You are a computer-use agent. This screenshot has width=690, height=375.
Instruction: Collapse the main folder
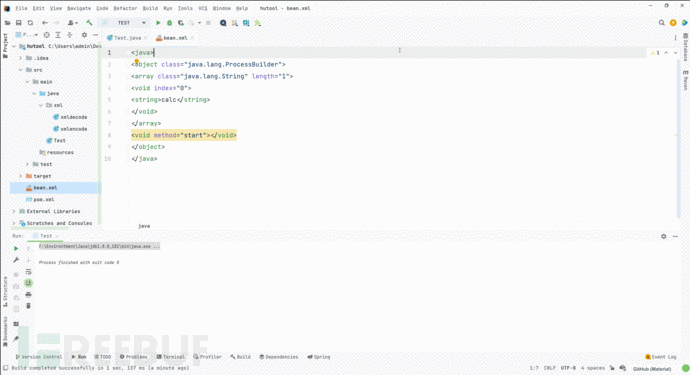coord(27,82)
